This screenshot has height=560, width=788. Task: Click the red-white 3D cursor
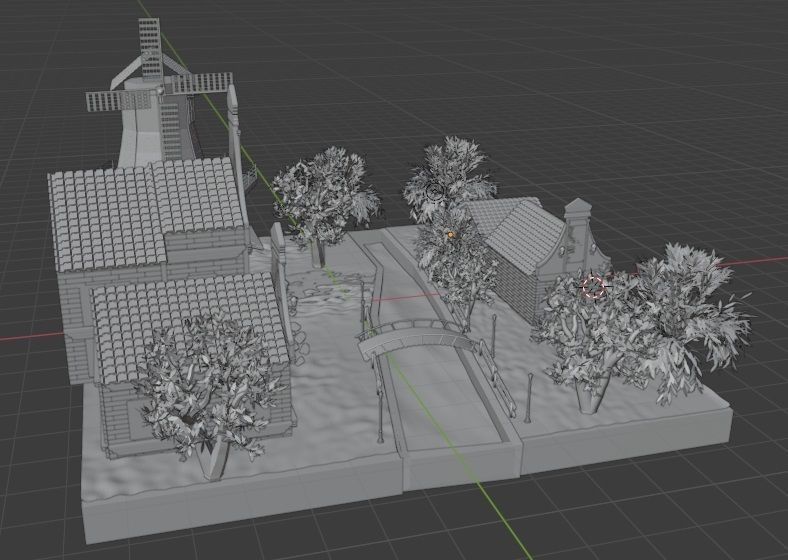594,287
